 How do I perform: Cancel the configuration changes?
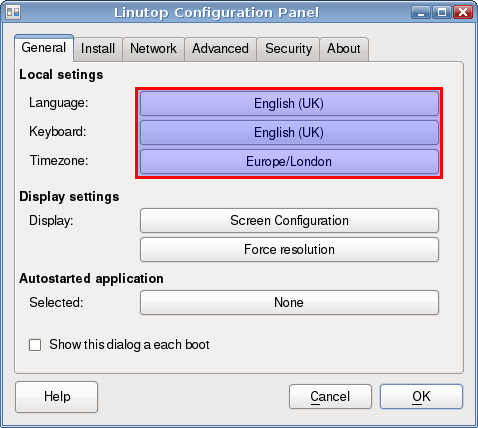[330, 397]
